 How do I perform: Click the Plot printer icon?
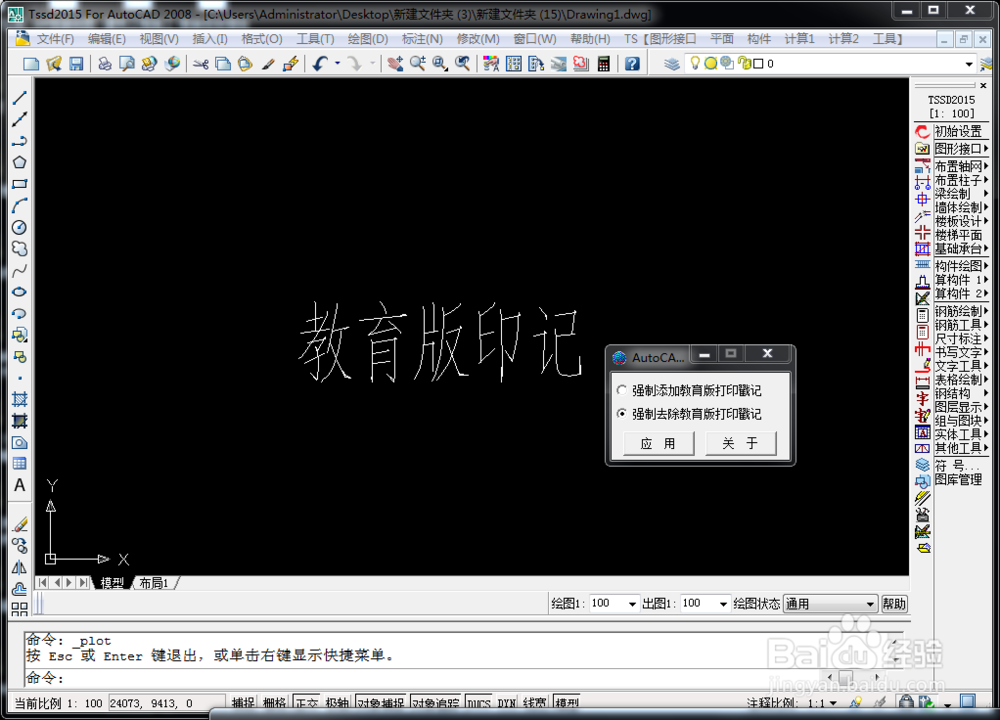[x=105, y=64]
